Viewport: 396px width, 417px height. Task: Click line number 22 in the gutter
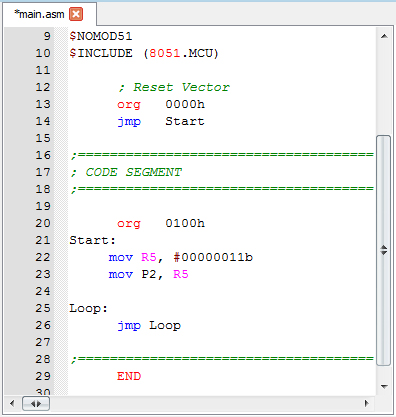43,257
